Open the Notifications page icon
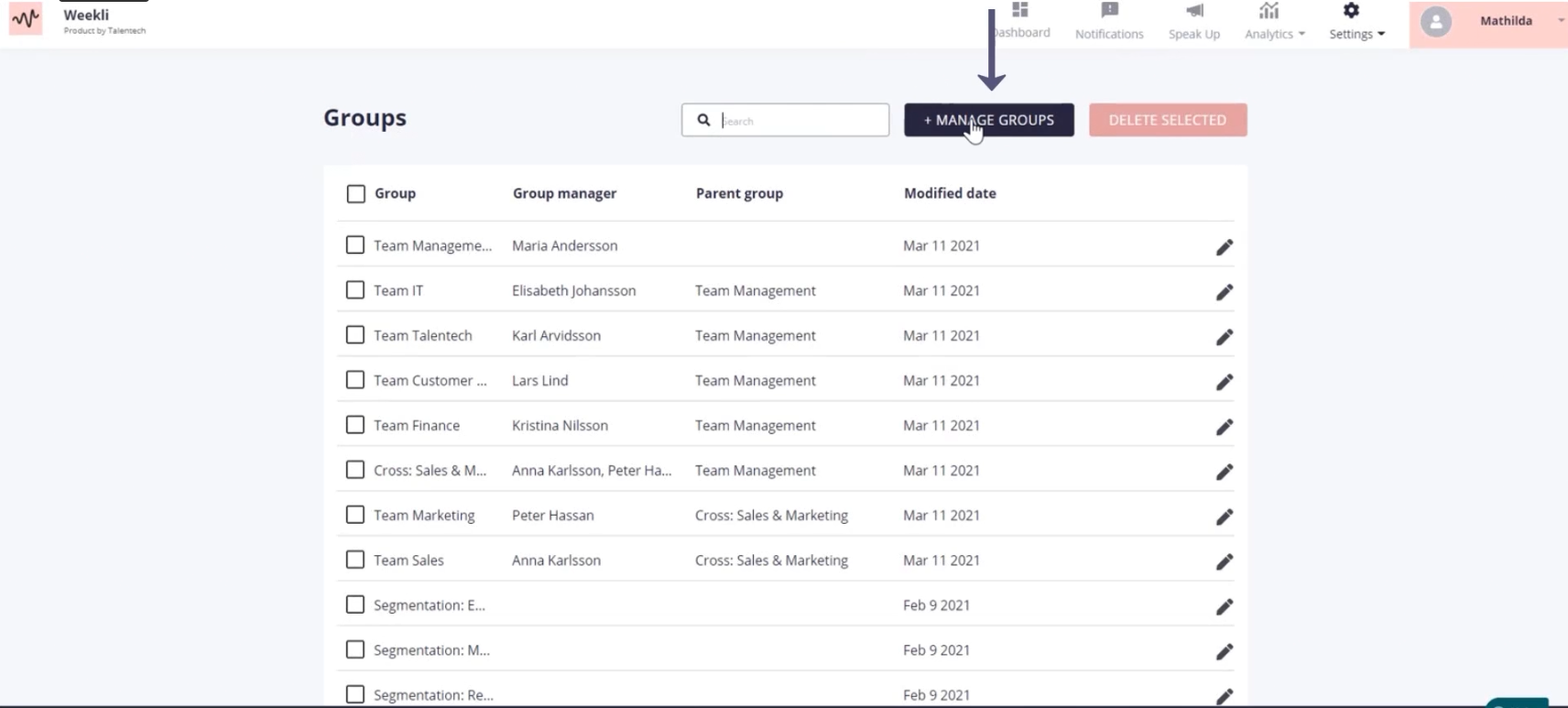Image resolution: width=1568 pixels, height=708 pixels. pyautogui.click(x=1109, y=10)
